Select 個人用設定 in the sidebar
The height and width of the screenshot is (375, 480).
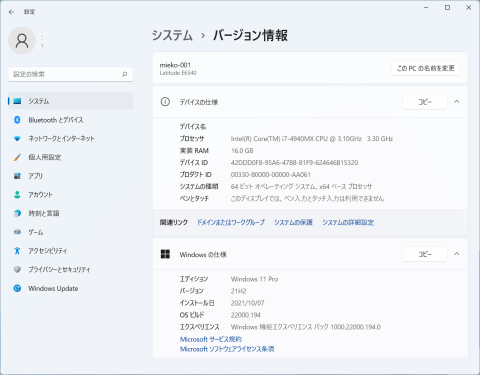[70, 157]
